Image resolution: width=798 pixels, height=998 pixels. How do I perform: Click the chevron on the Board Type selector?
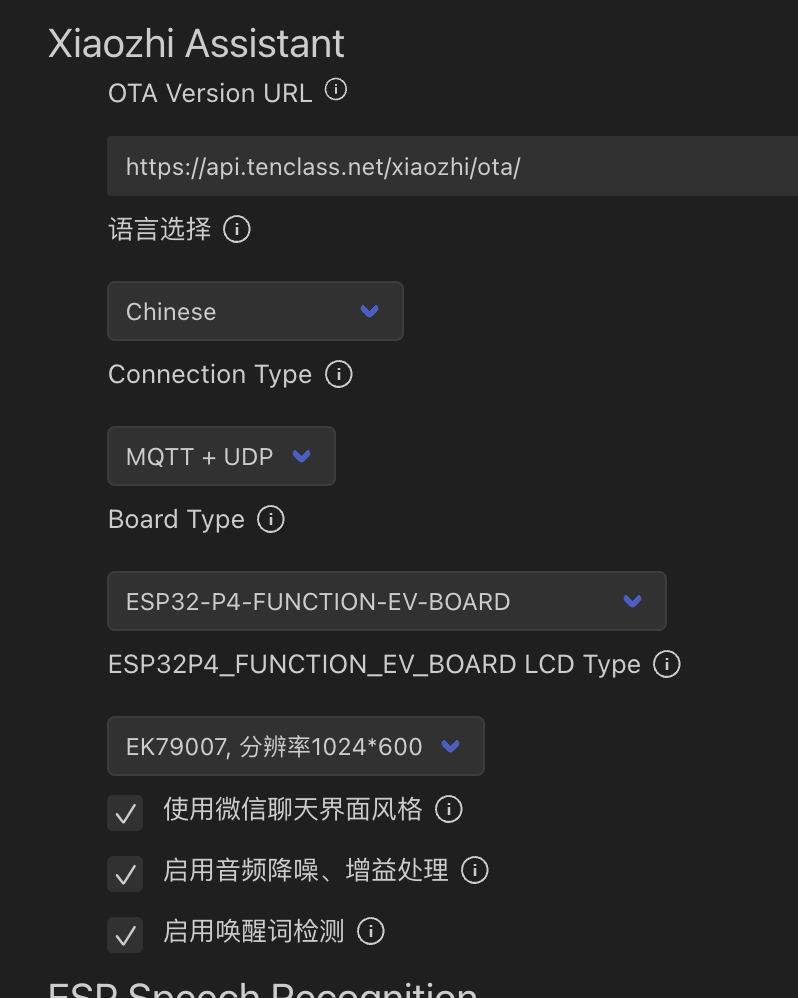point(631,601)
